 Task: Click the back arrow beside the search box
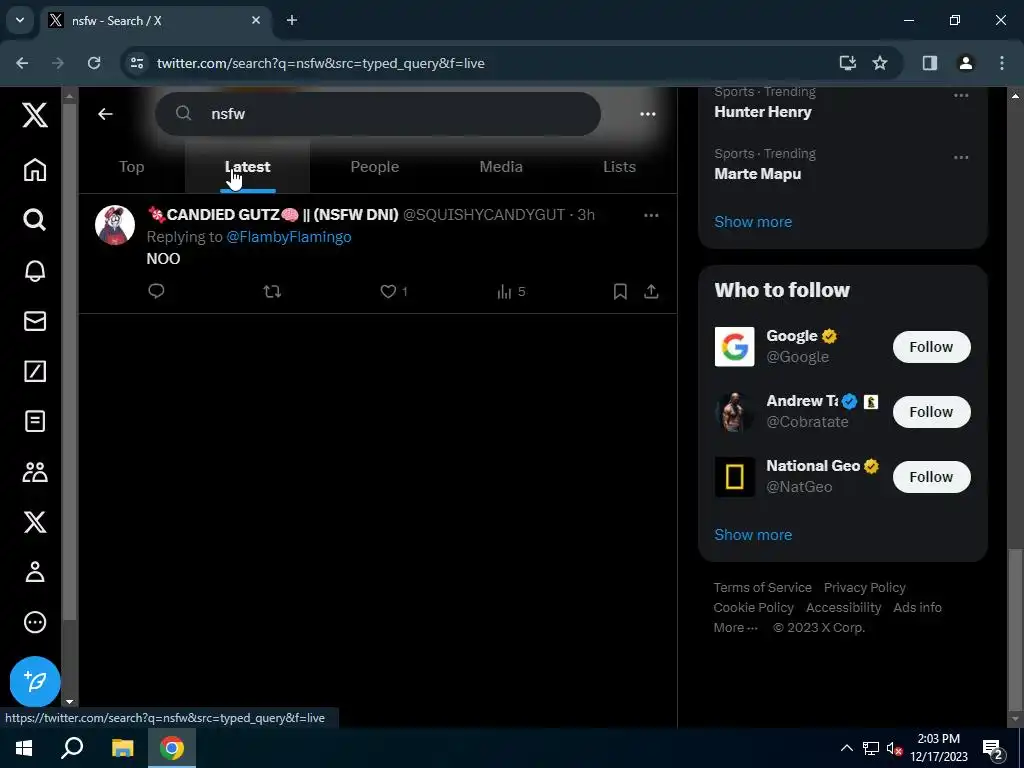pos(105,114)
